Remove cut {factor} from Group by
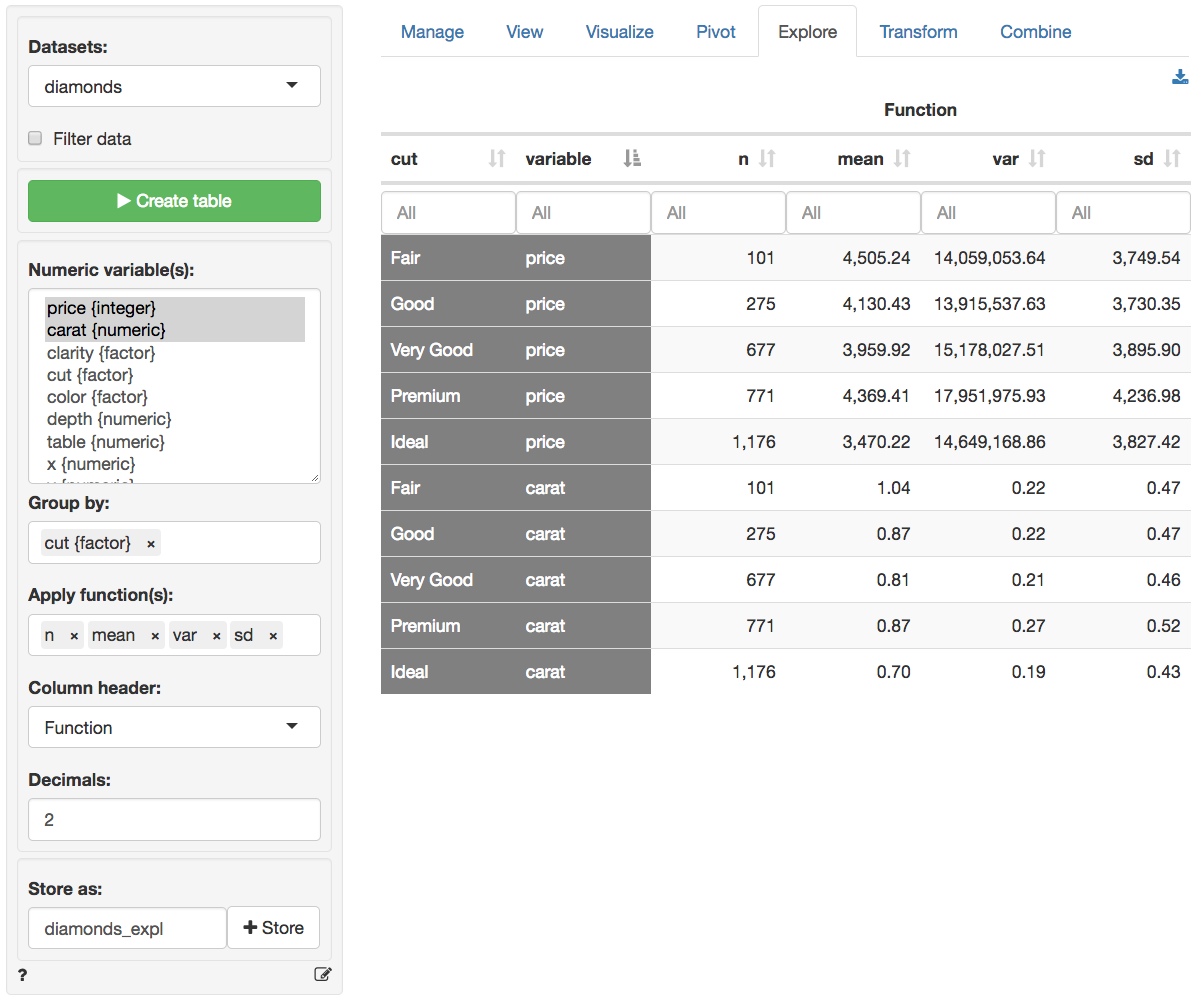This screenshot has width=1196, height=1000. coord(151,544)
